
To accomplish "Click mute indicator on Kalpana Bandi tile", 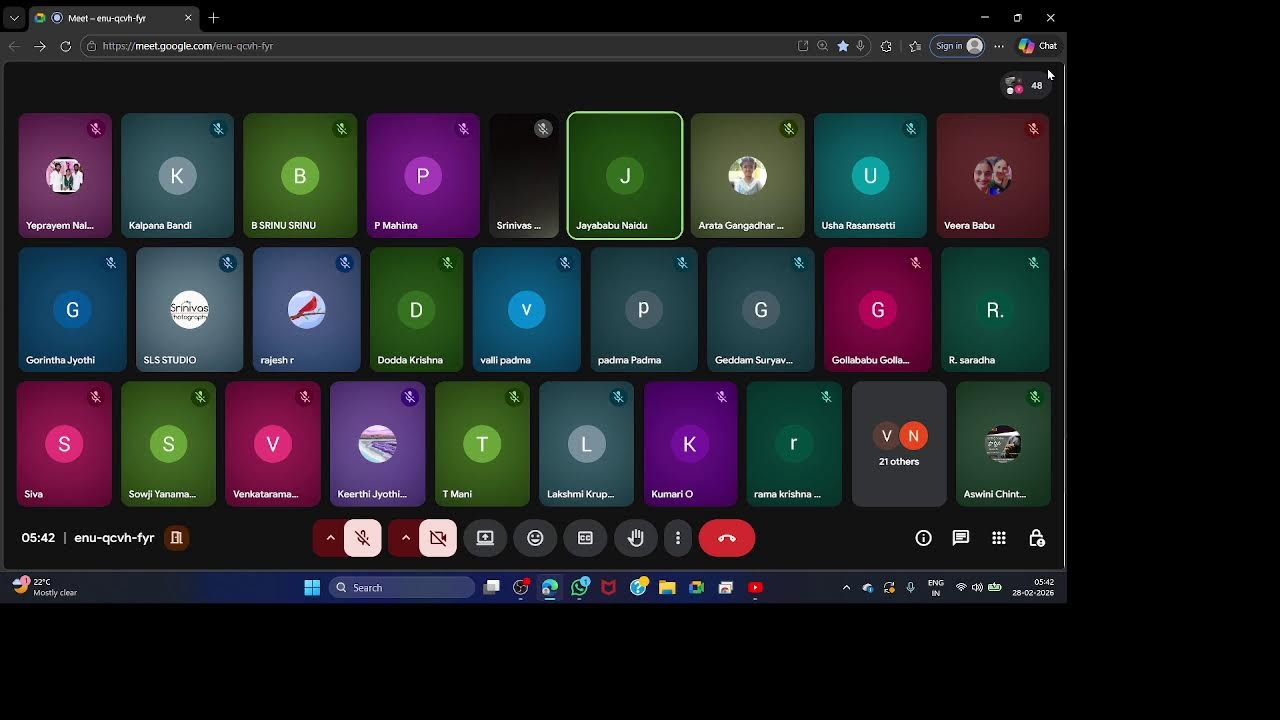I will 218,129.
